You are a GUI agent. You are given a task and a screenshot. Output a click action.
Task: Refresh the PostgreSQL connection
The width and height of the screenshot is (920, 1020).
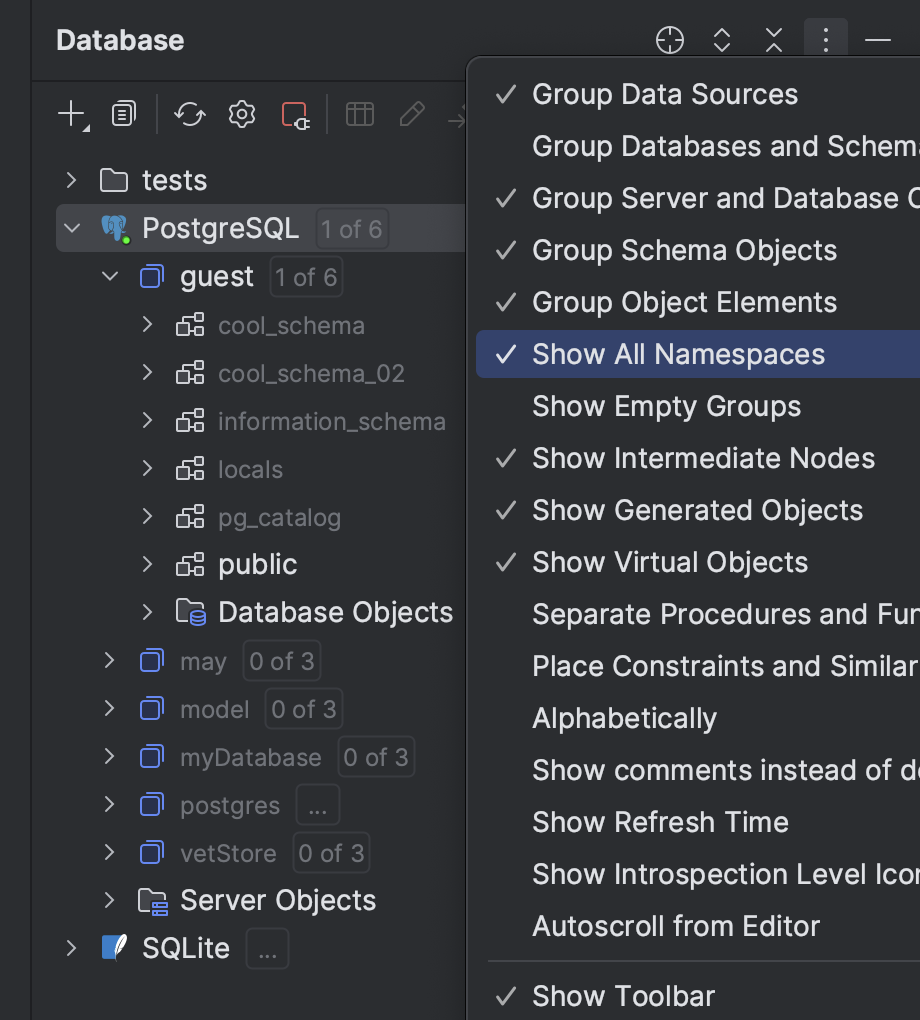pos(189,113)
